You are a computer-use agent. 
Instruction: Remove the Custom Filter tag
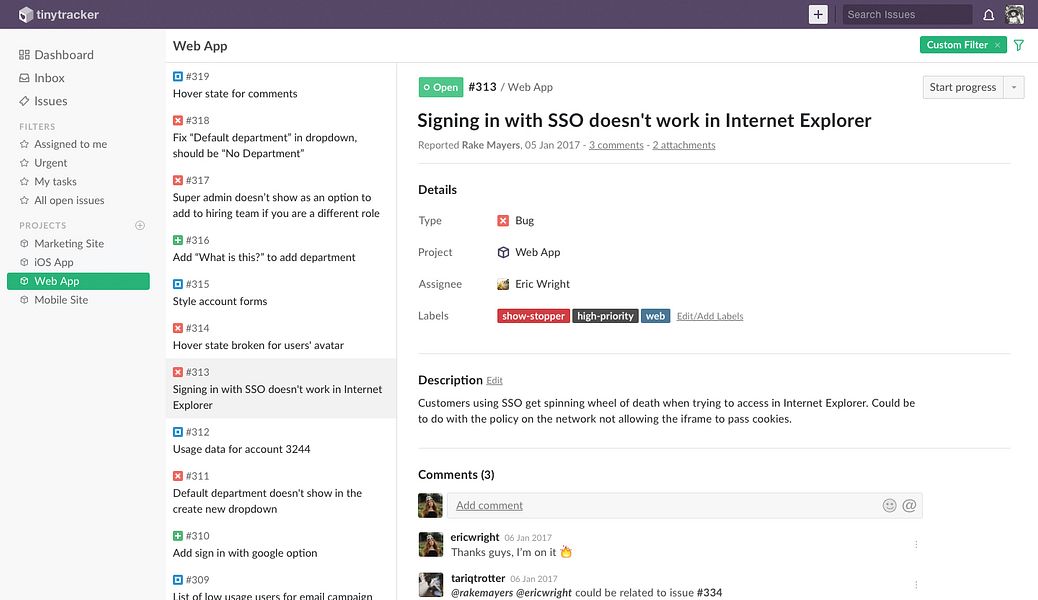click(998, 45)
